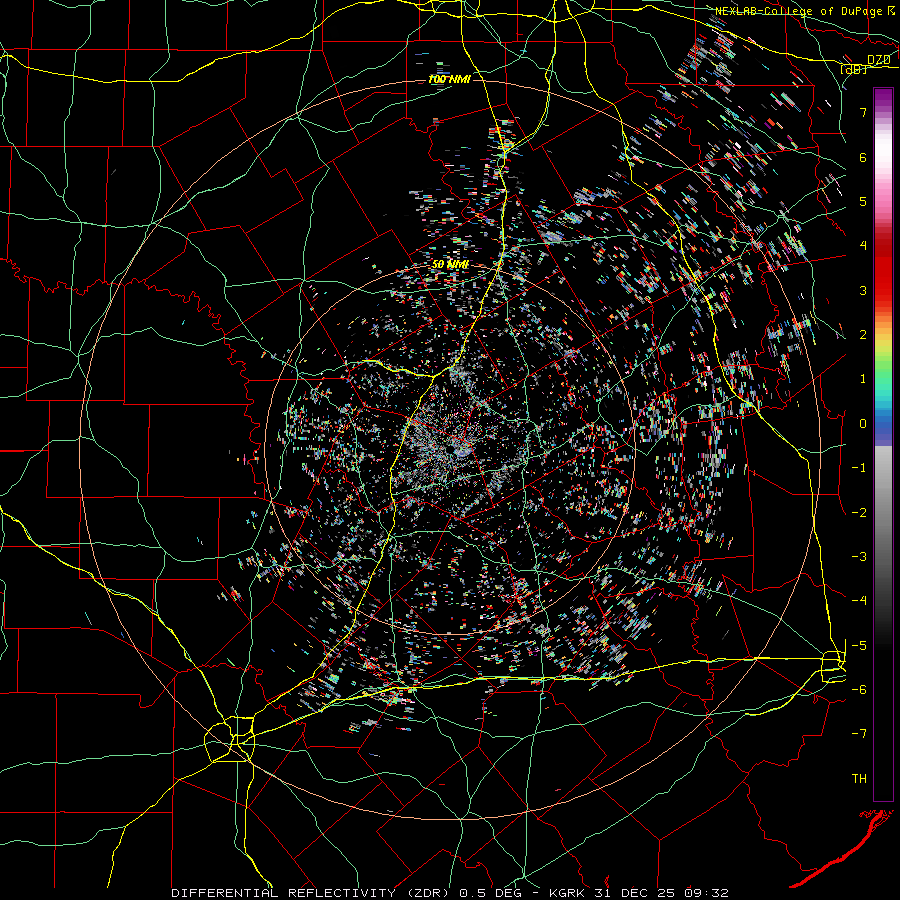The image size is (900, 900).
Task: Click the -5 value on color scale
Action: (x=859, y=646)
